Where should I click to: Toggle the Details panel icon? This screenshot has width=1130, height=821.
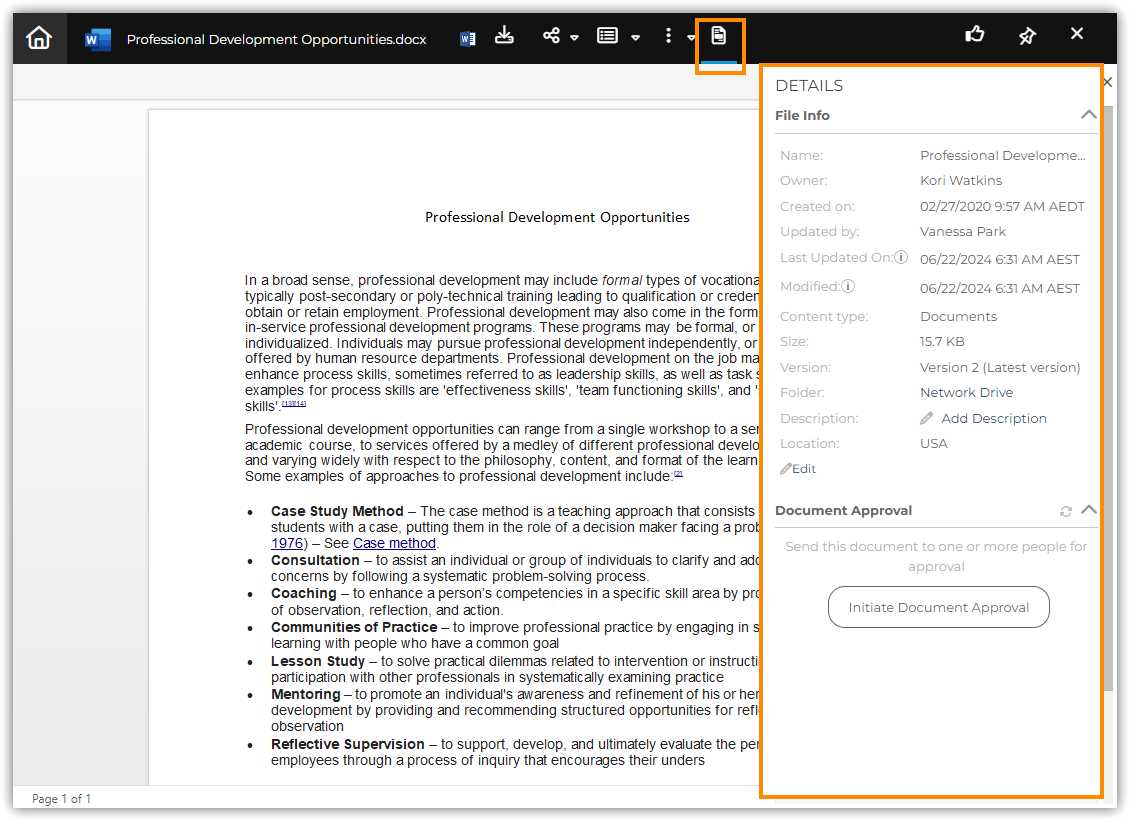point(718,37)
